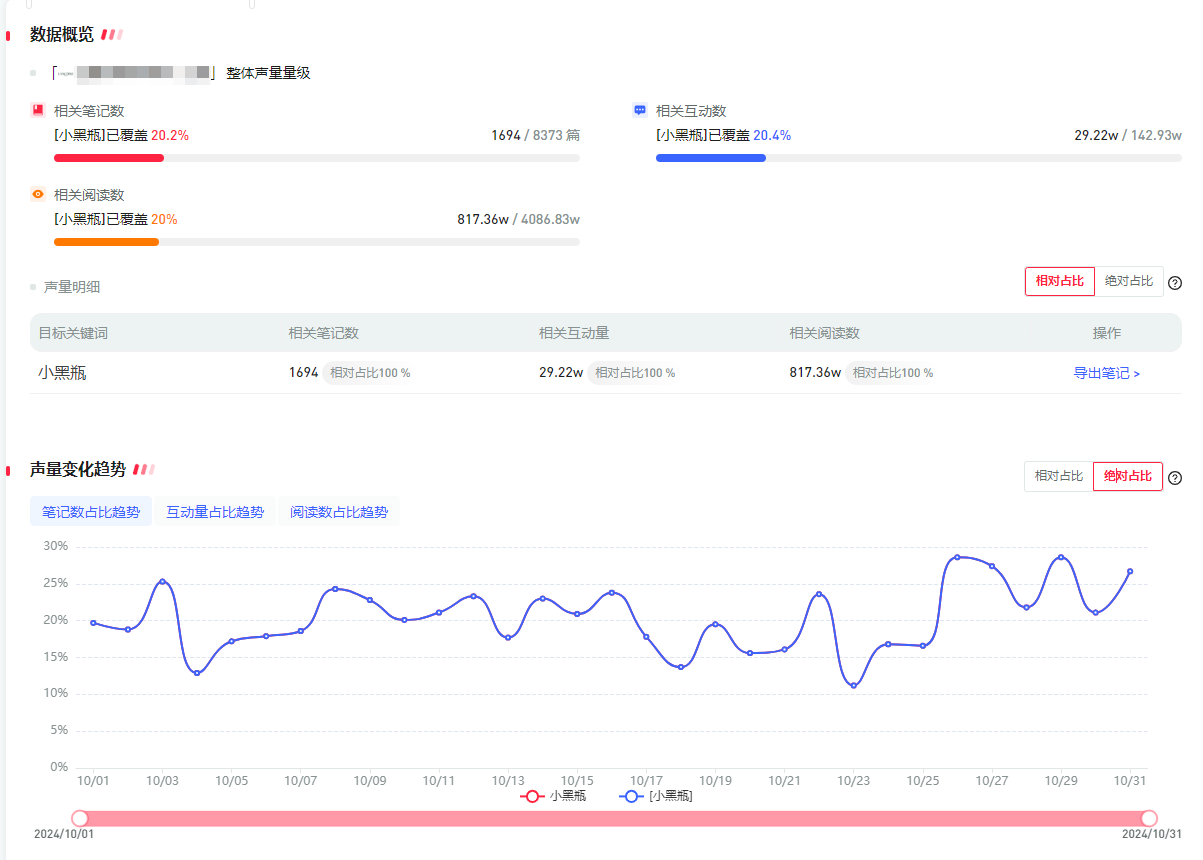The height and width of the screenshot is (860, 1203).
Task: Switch to the 互动量占比趋势 tab
Action: 215,512
